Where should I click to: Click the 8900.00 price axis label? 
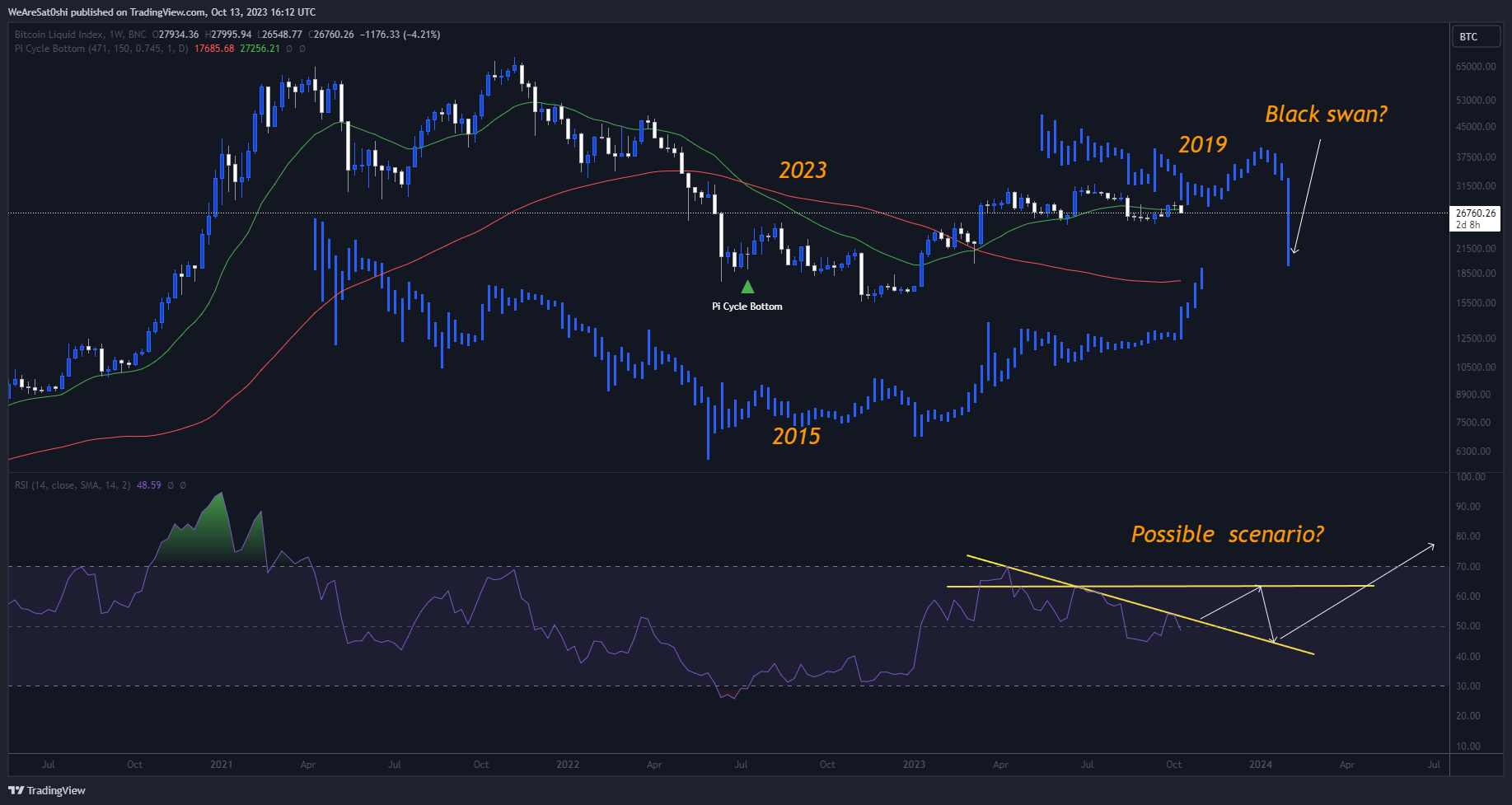(1473, 395)
